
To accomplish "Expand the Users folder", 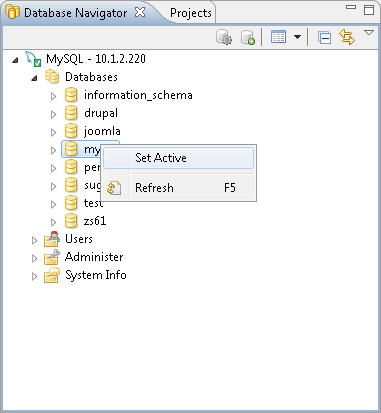I will click(x=34, y=240).
